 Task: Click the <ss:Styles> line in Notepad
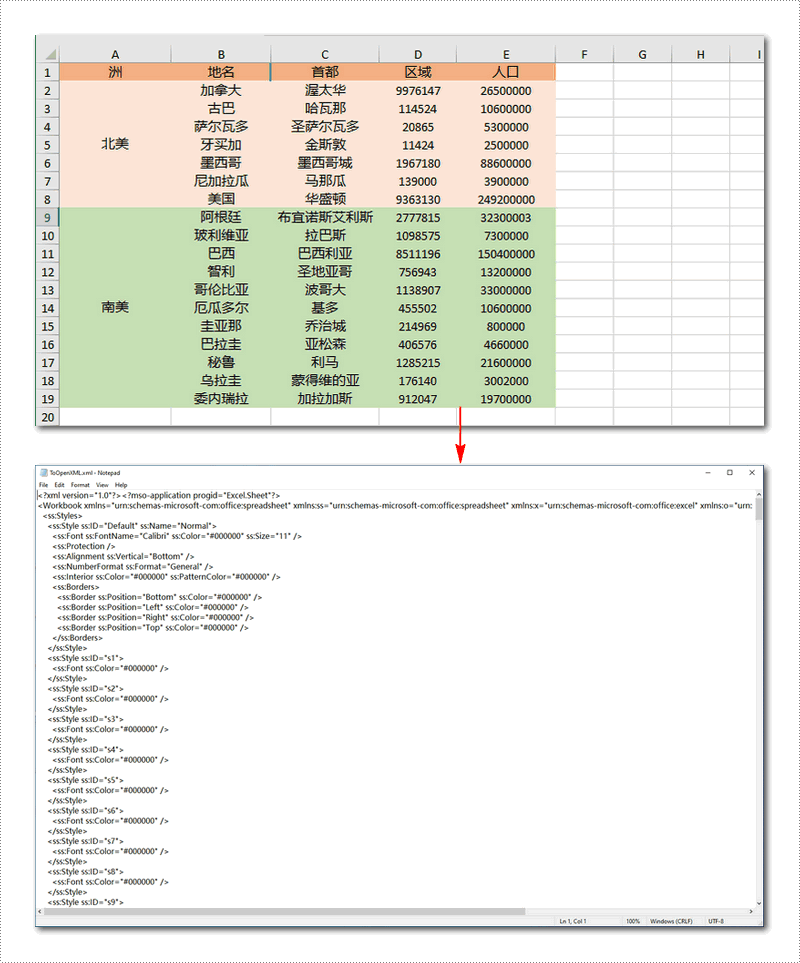click(x=62, y=516)
